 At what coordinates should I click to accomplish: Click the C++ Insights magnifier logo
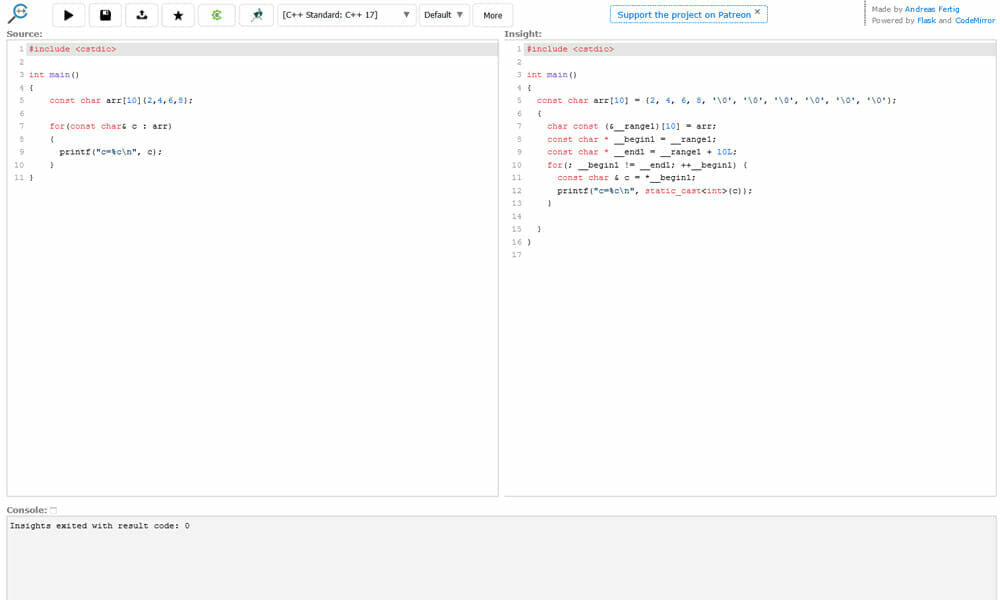17,14
